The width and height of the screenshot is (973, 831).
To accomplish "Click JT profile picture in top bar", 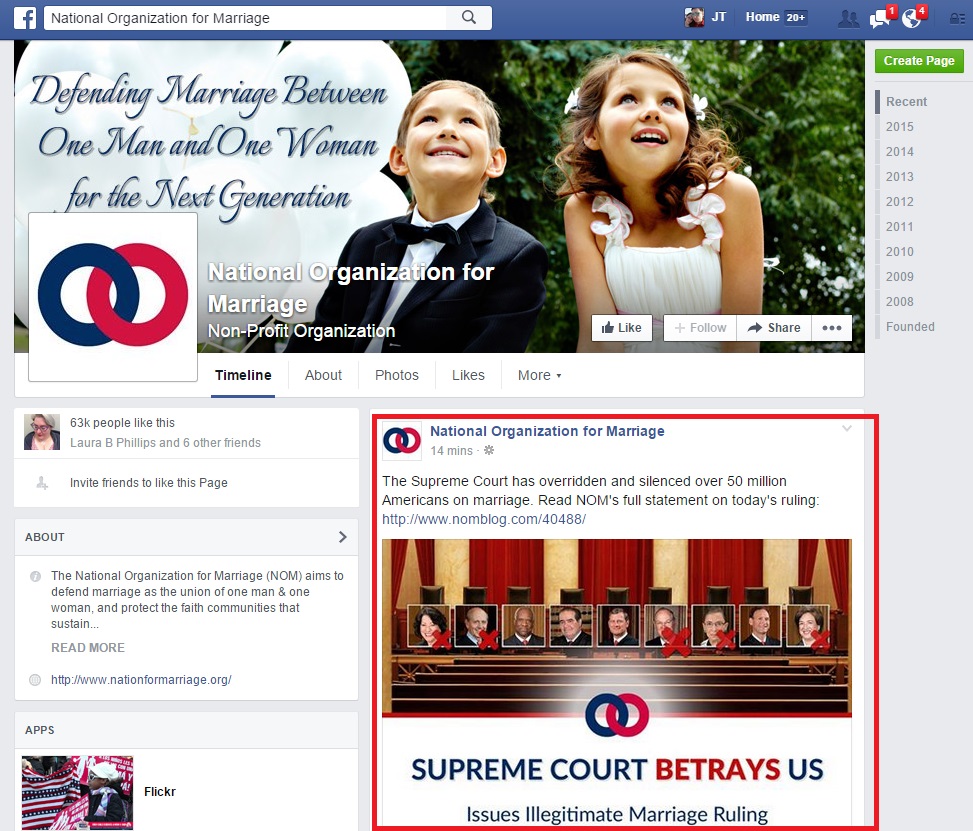I will click(694, 17).
